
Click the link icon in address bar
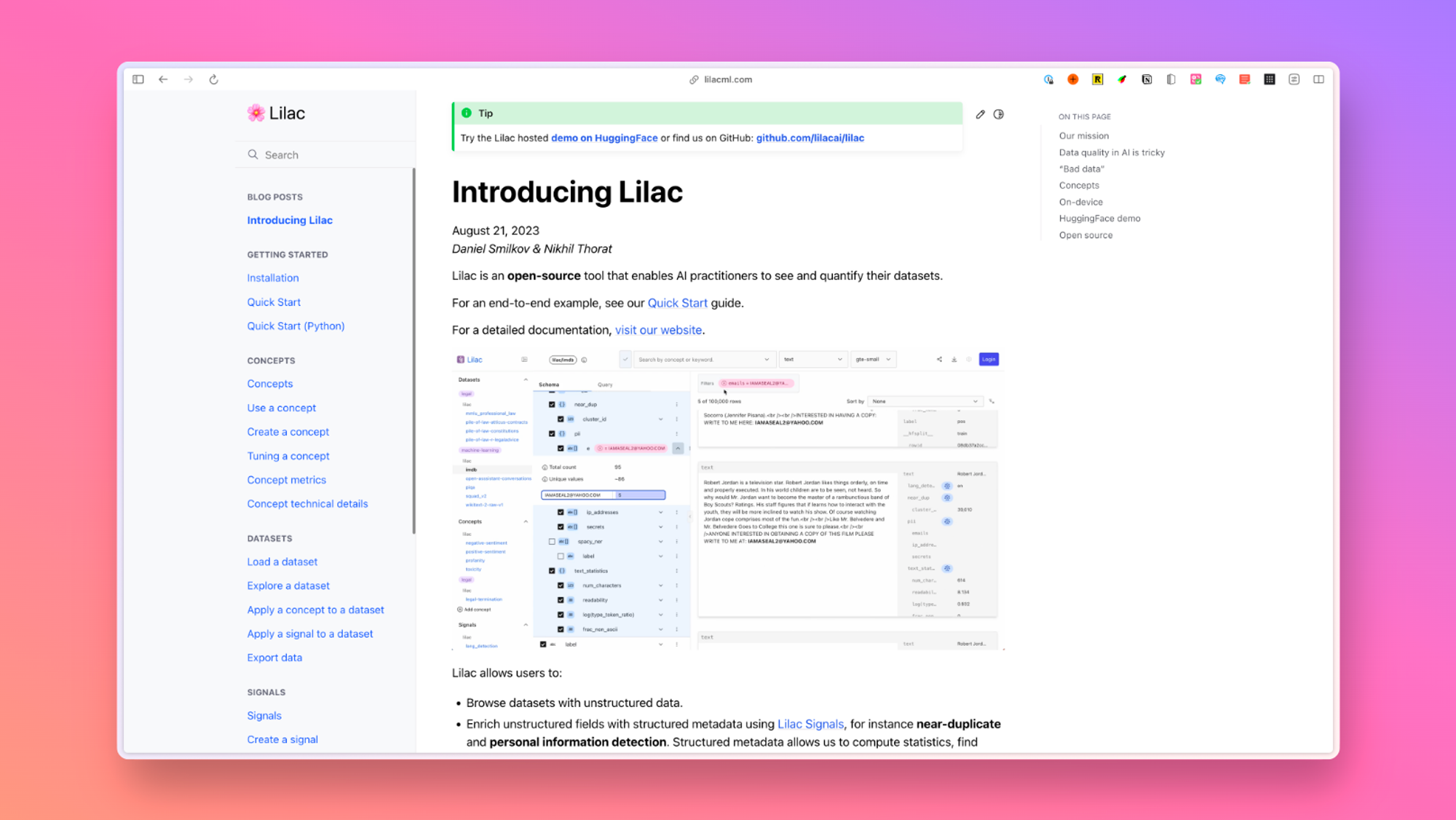coord(694,80)
